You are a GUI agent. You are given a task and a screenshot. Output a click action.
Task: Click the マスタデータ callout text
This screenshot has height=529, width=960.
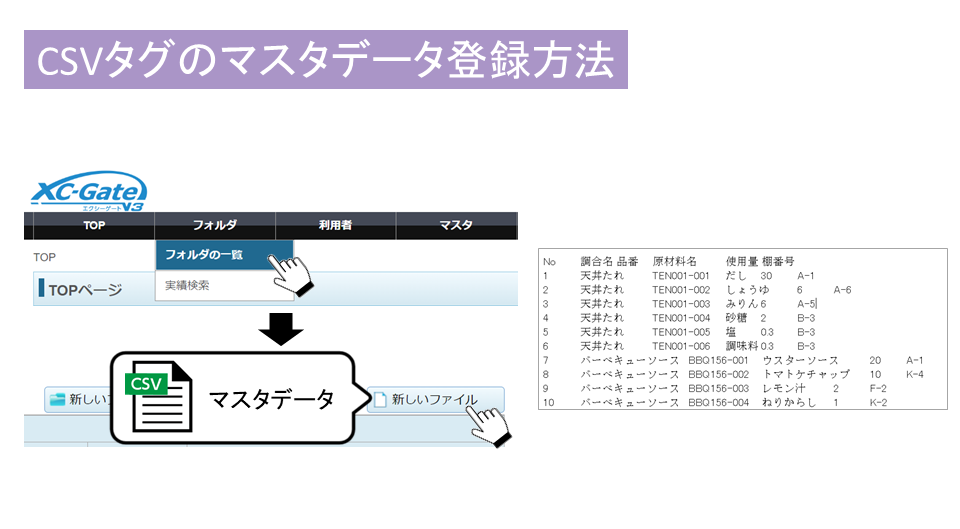tap(270, 399)
